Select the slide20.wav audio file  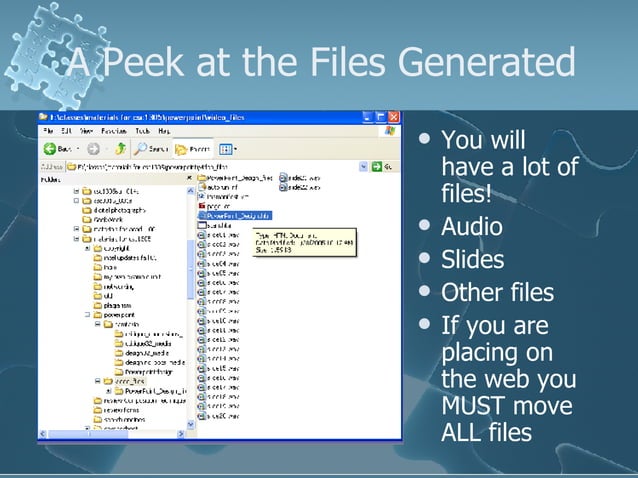[x=218, y=416]
